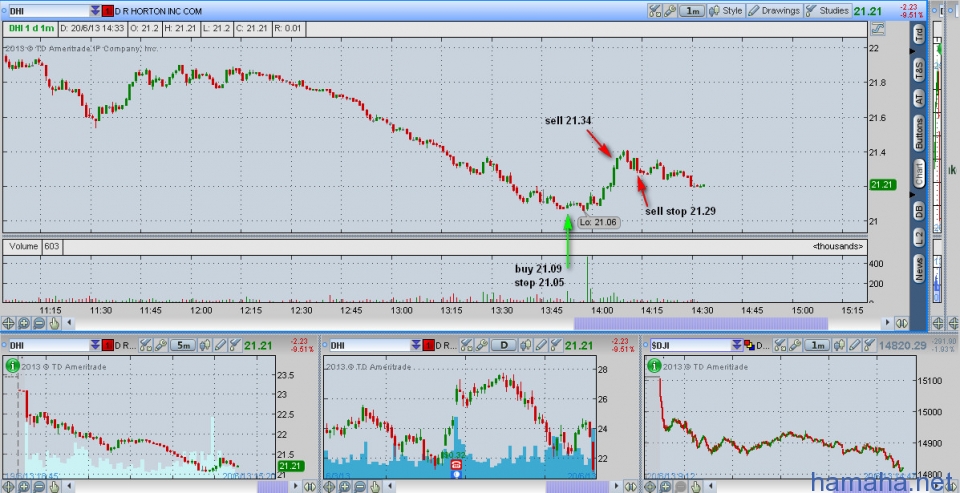The width and height of the screenshot is (960, 493).
Task: Click the red phone event marker on daily chart
Action: coord(456,464)
